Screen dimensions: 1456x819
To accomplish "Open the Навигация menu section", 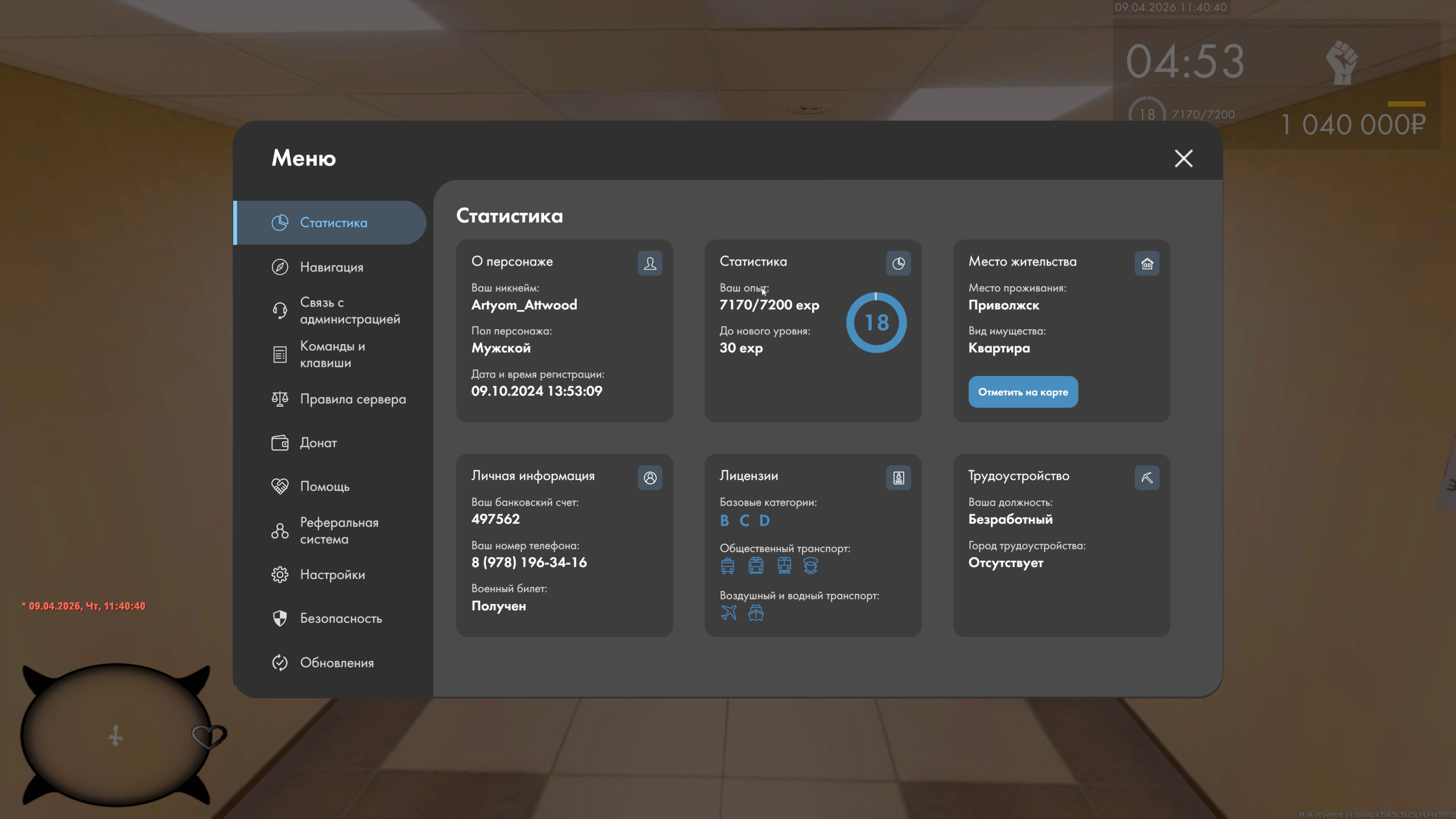I will pyautogui.click(x=331, y=267).
